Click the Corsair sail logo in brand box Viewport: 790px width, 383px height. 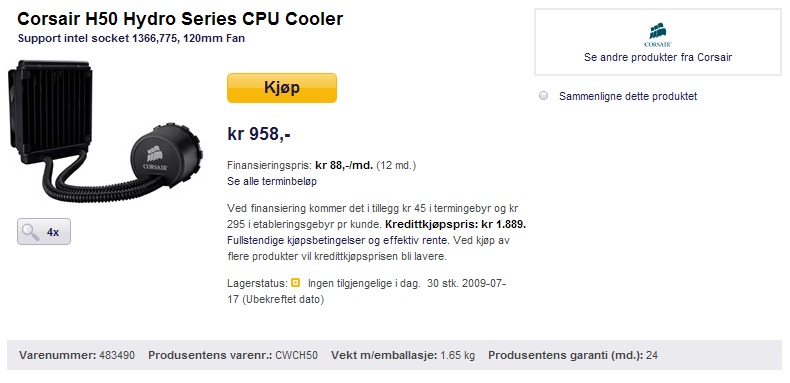[x=657, y=32]
